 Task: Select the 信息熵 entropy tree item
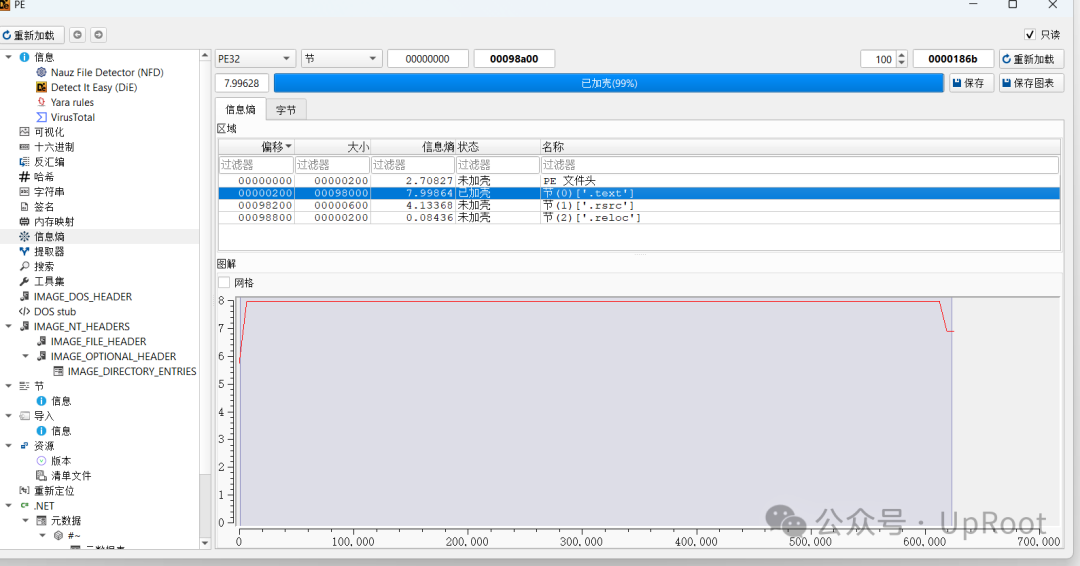click(41, 237)
